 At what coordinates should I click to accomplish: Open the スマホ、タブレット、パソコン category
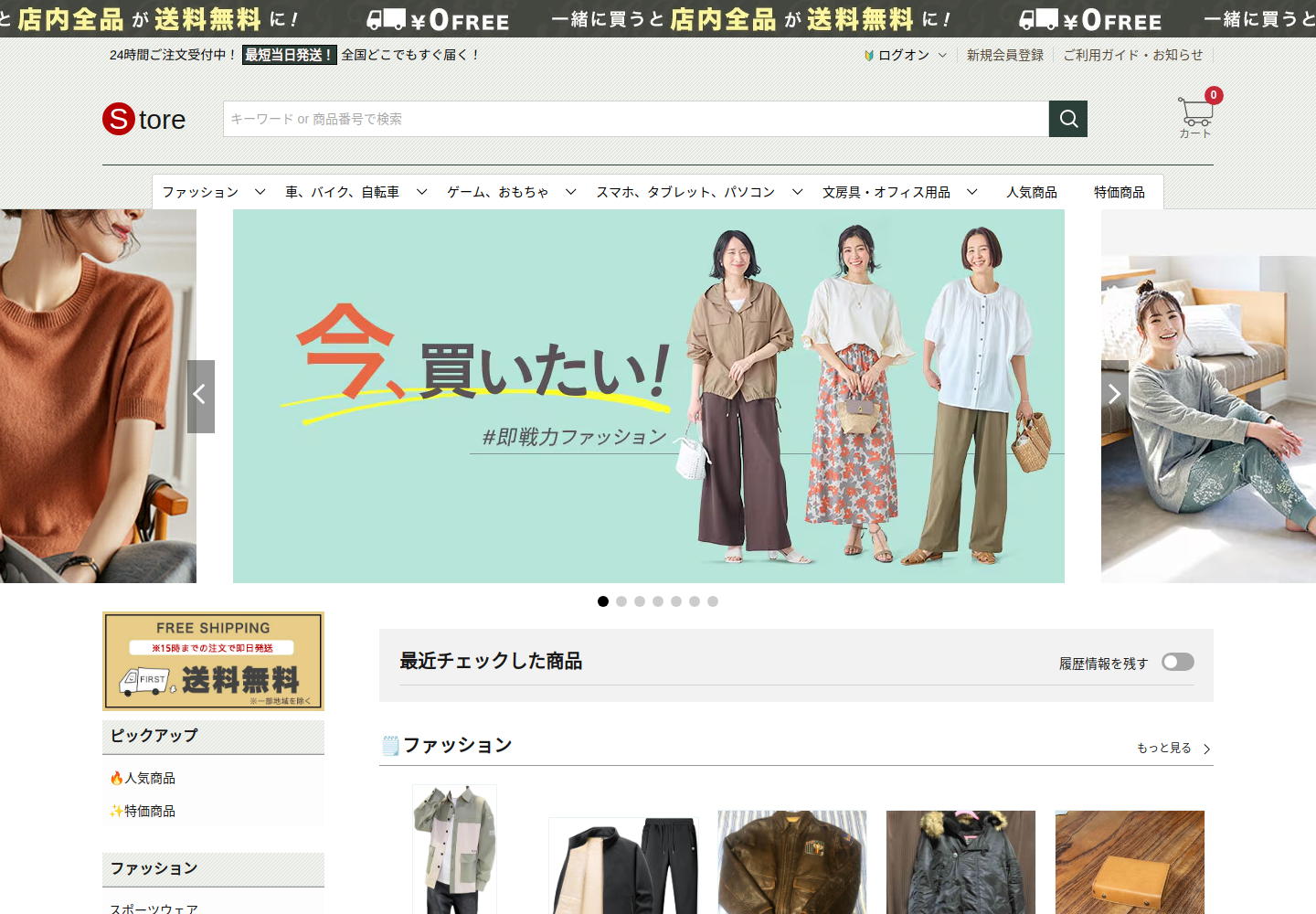[685, 192]
